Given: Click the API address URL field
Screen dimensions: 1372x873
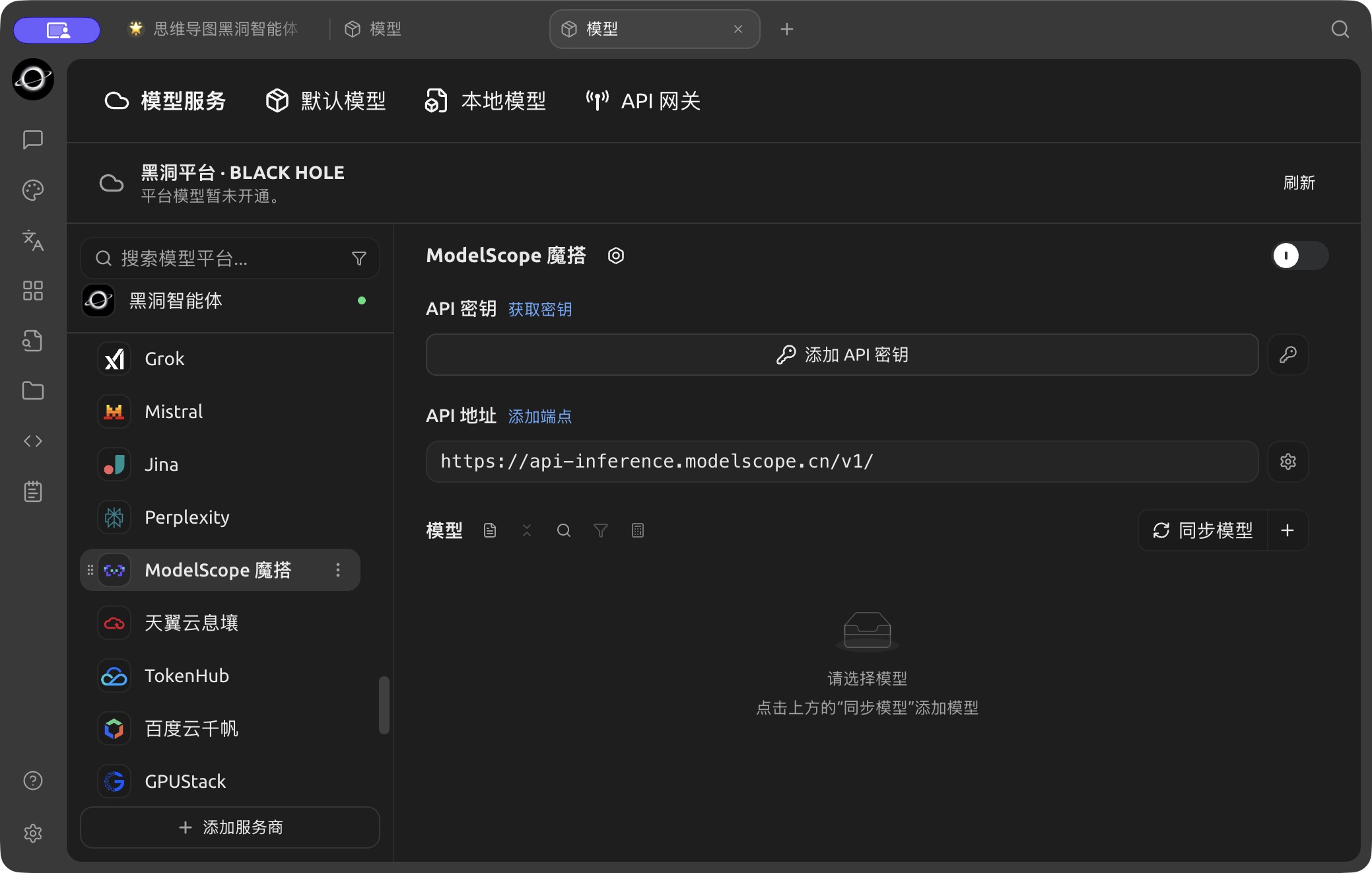Looking at the screenshot, I should pyautogui.click(x=842, y=462).
